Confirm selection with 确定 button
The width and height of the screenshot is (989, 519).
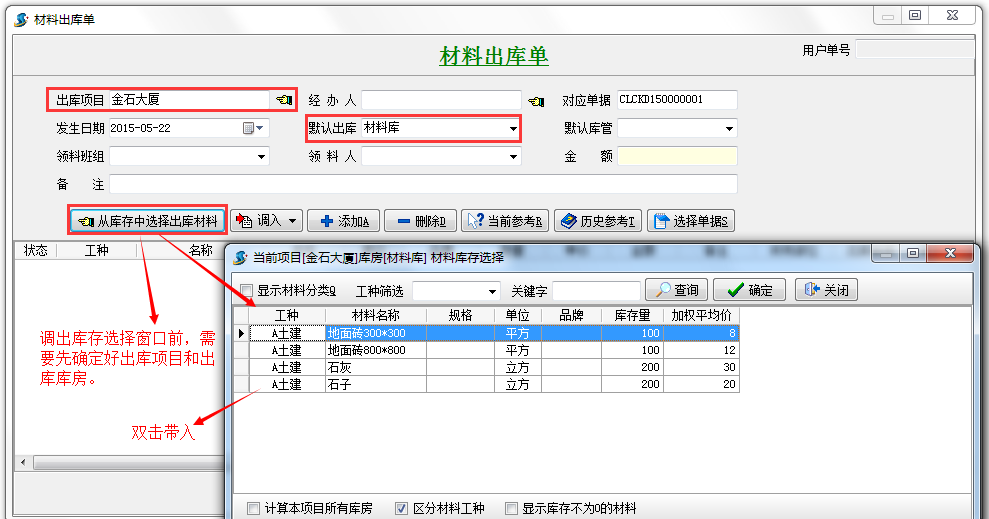point(750,290)
